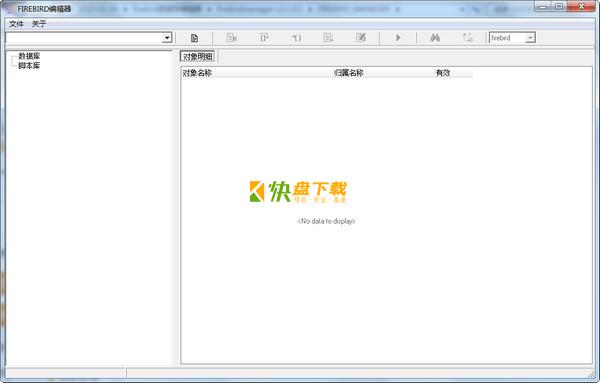Click the run play arrow icon

click(x=398, y=38)
